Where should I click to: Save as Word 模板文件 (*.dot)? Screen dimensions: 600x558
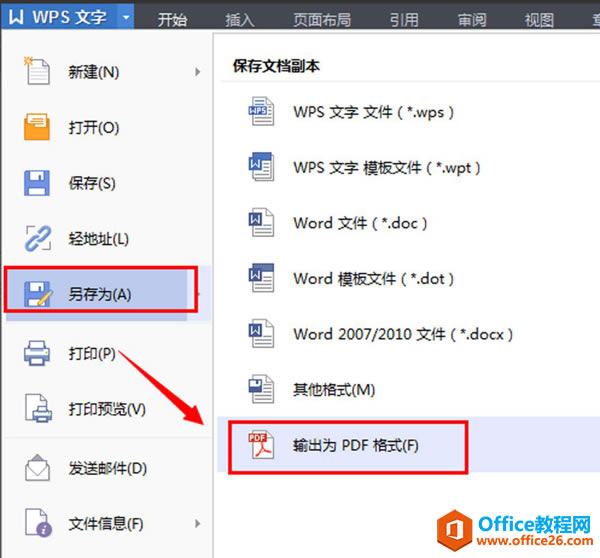(409, 278)
